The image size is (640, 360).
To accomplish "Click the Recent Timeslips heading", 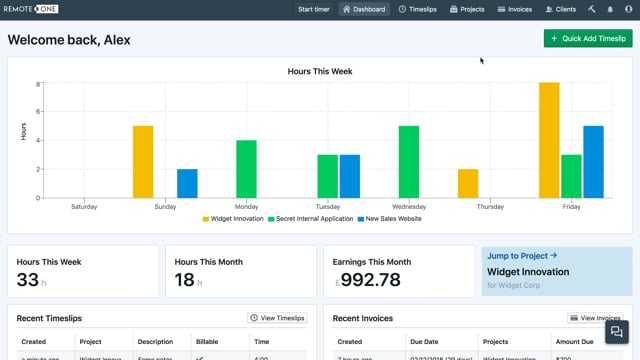I will click(x=49, y=318).
